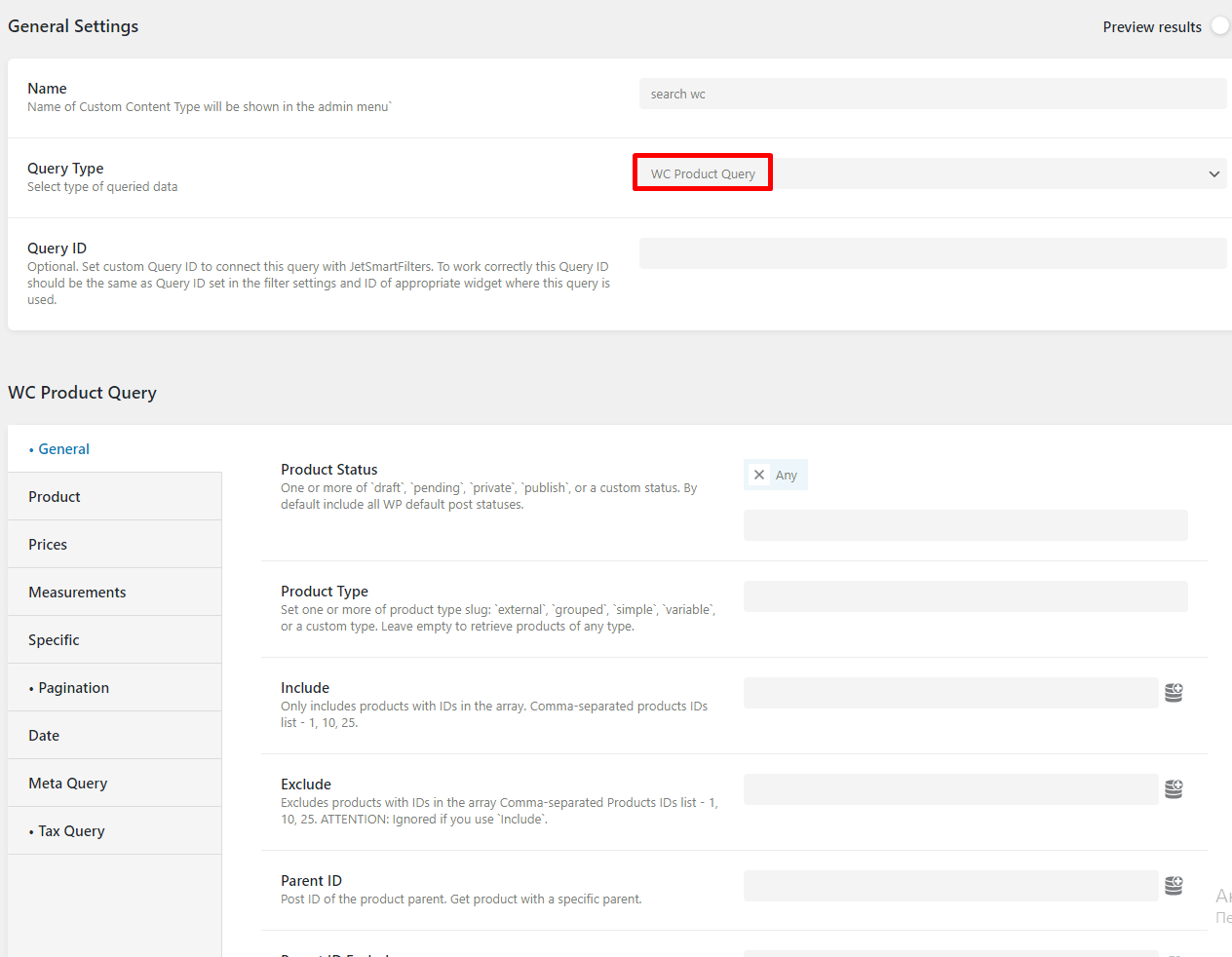This screenshot has height=957, width=1232.
Task: Click the General Settings heading
Action: click(x=73, y=26)
